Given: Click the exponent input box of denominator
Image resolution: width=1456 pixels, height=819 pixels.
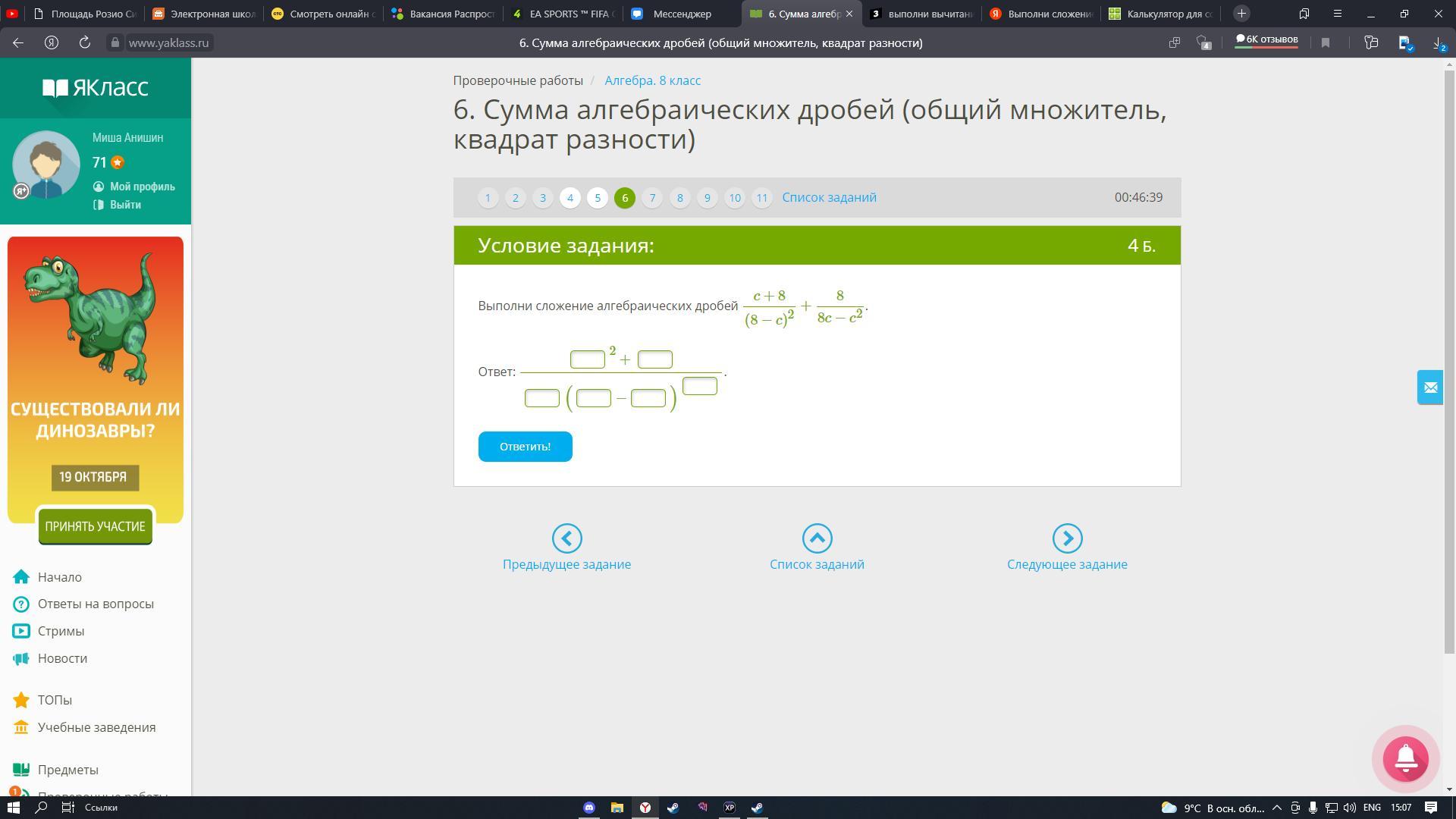Looking at the screenshot, I should coord(699,386).
